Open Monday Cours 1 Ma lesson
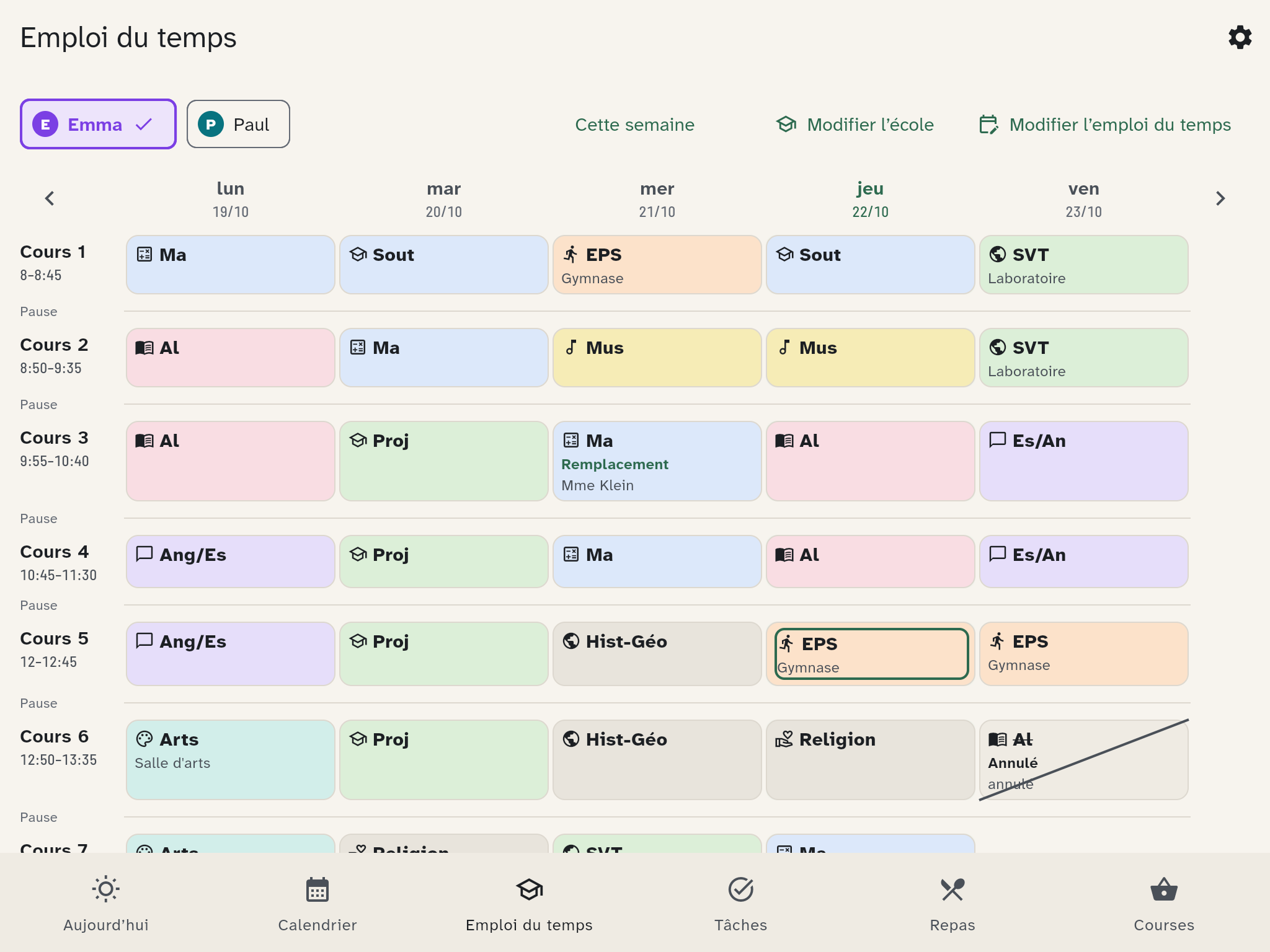The width and height of the screenshot is (1270, 952). pyautogui.click(x=231, y=265)
